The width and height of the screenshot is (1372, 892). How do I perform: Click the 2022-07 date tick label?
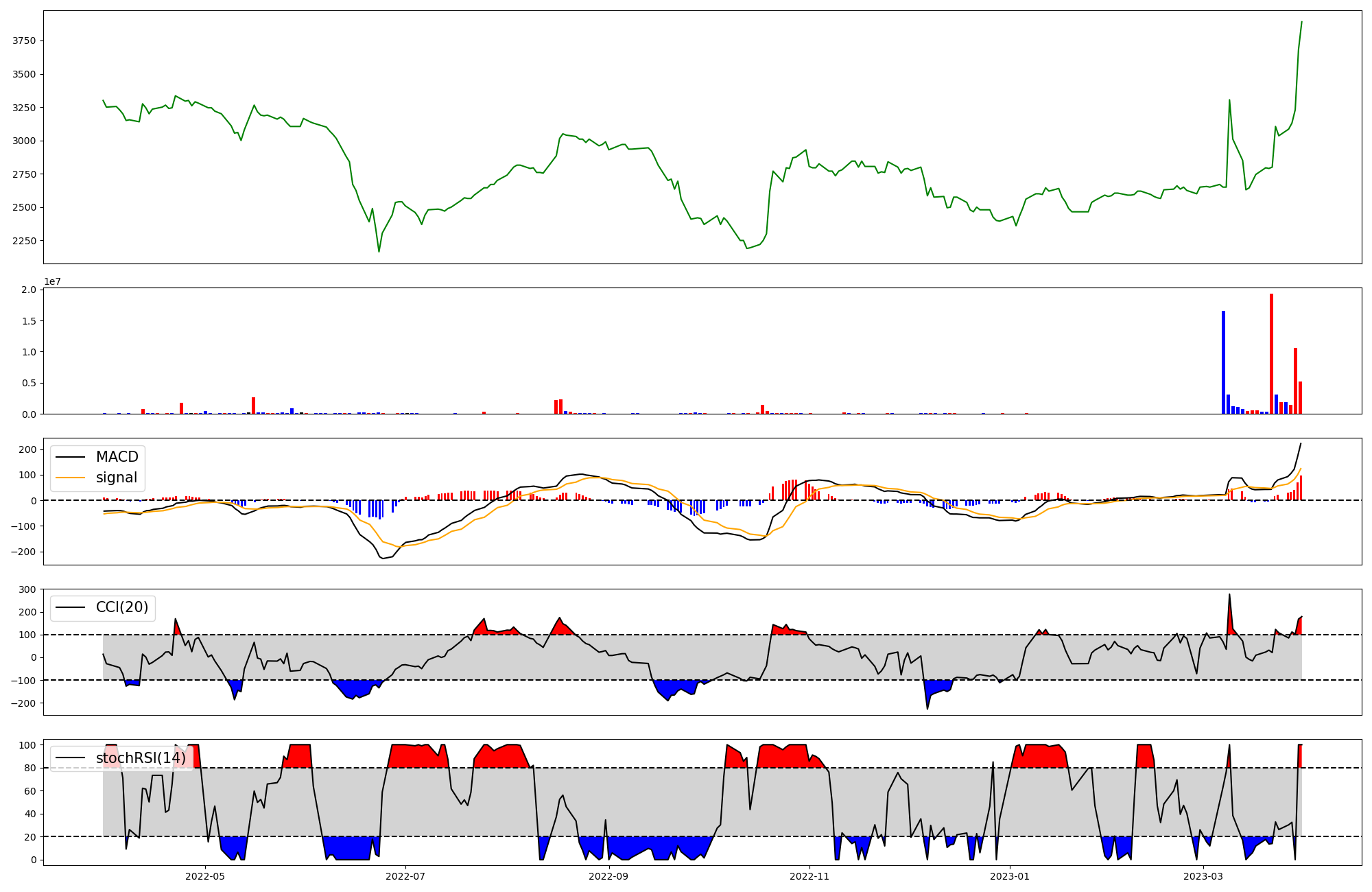(405, 876)
